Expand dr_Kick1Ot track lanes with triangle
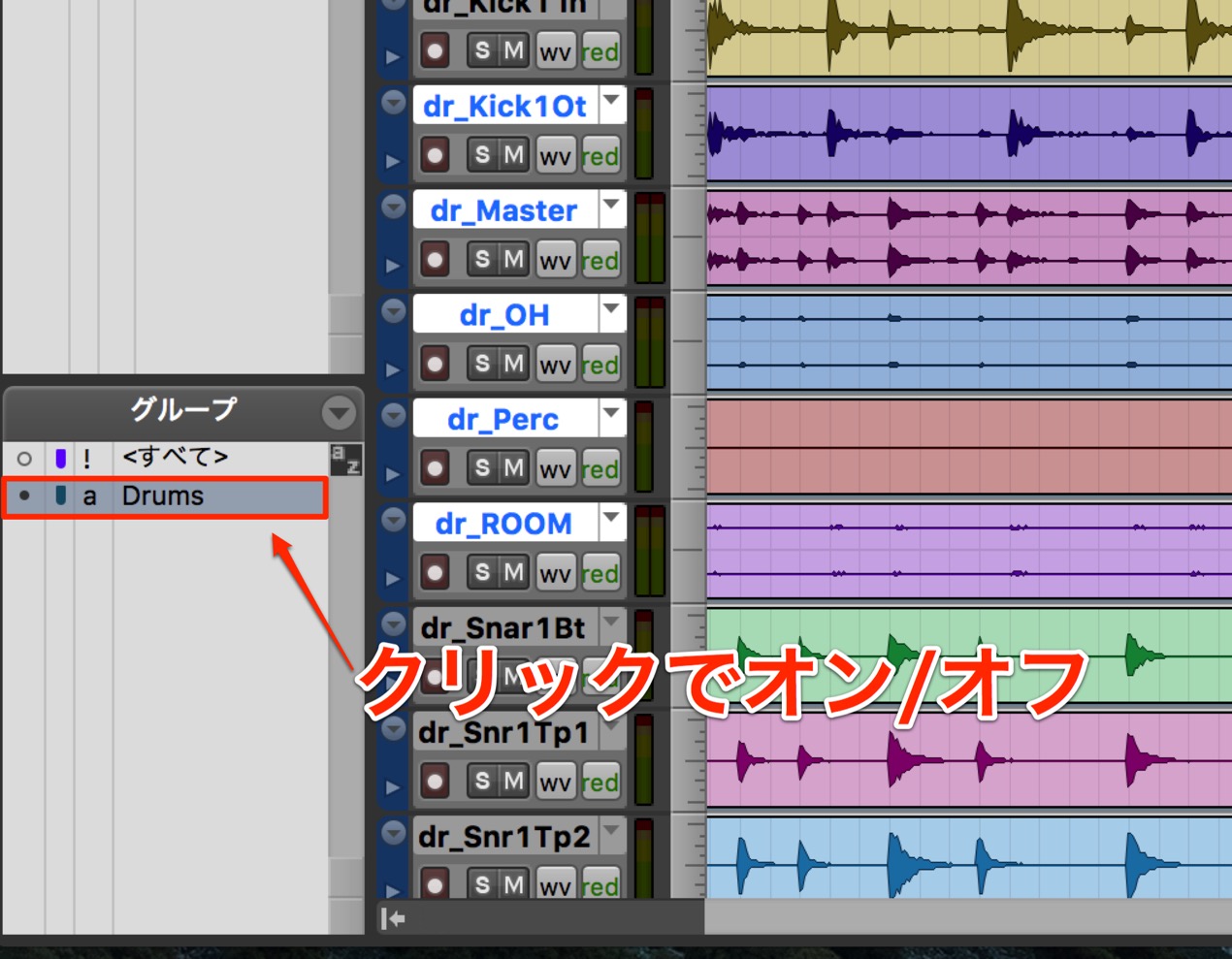The height and width of the screenshot is (959, 1232). (393, 161)
